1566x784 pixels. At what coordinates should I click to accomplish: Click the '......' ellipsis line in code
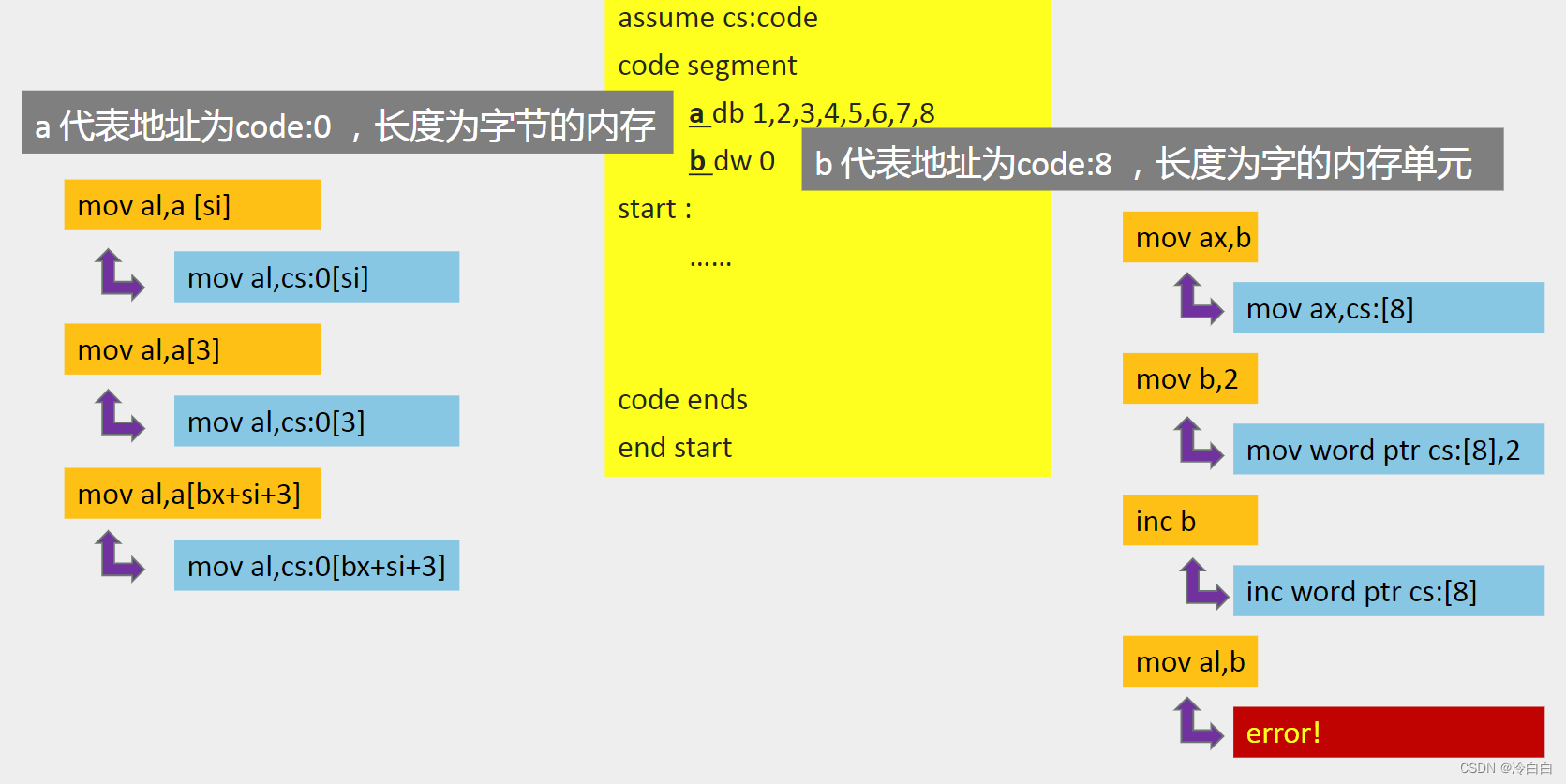[710, 263]
